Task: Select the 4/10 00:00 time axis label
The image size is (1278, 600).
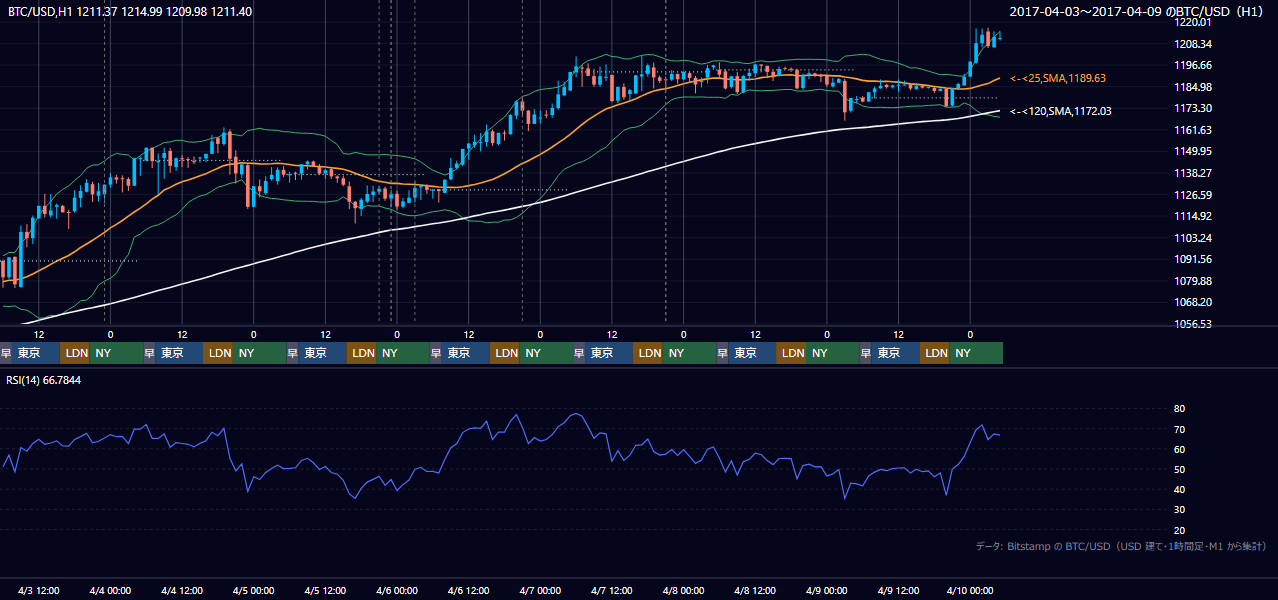Action: coord(969,590)
